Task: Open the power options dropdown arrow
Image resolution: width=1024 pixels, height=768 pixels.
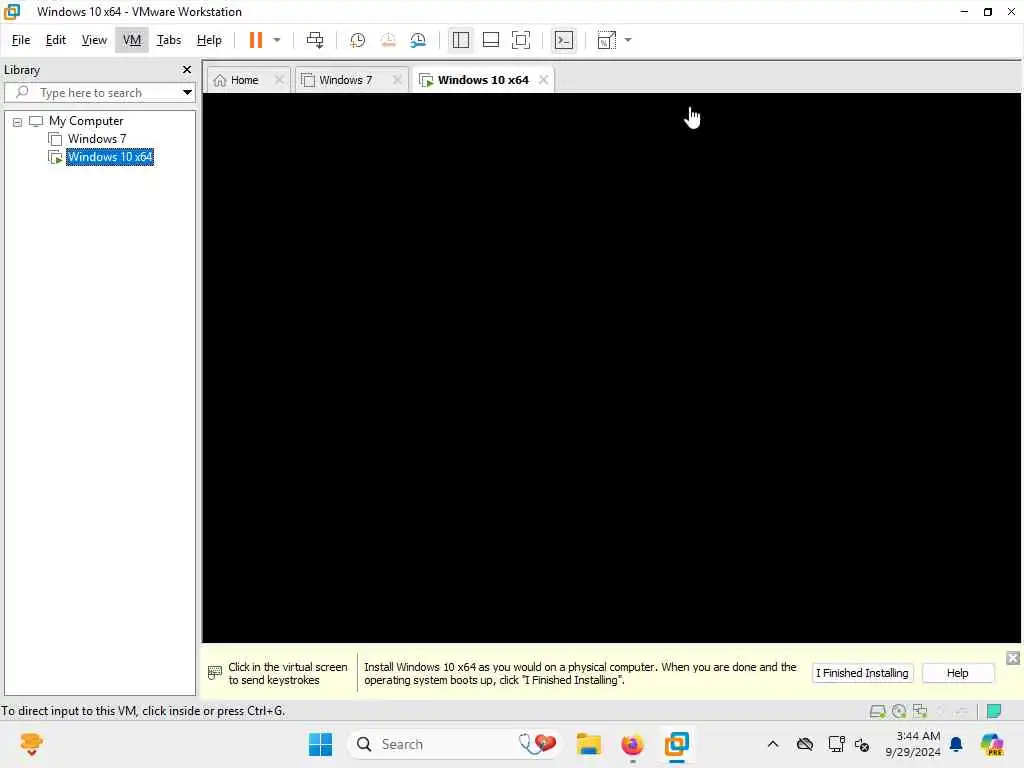Action: 277,40
